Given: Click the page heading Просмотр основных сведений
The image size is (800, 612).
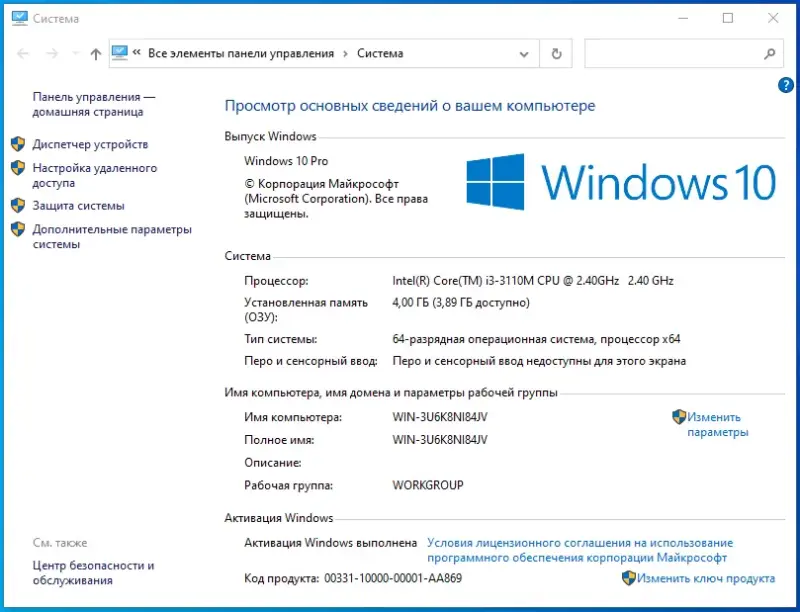Looking at the screenshot, I should click(x=410, y=106).
